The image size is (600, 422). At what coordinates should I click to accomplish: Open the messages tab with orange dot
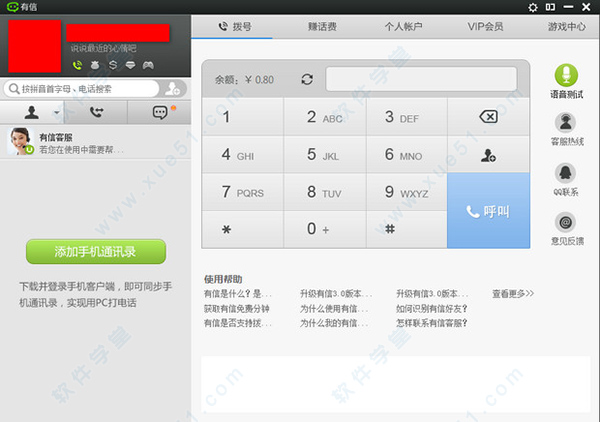click(x=160, y=112)
